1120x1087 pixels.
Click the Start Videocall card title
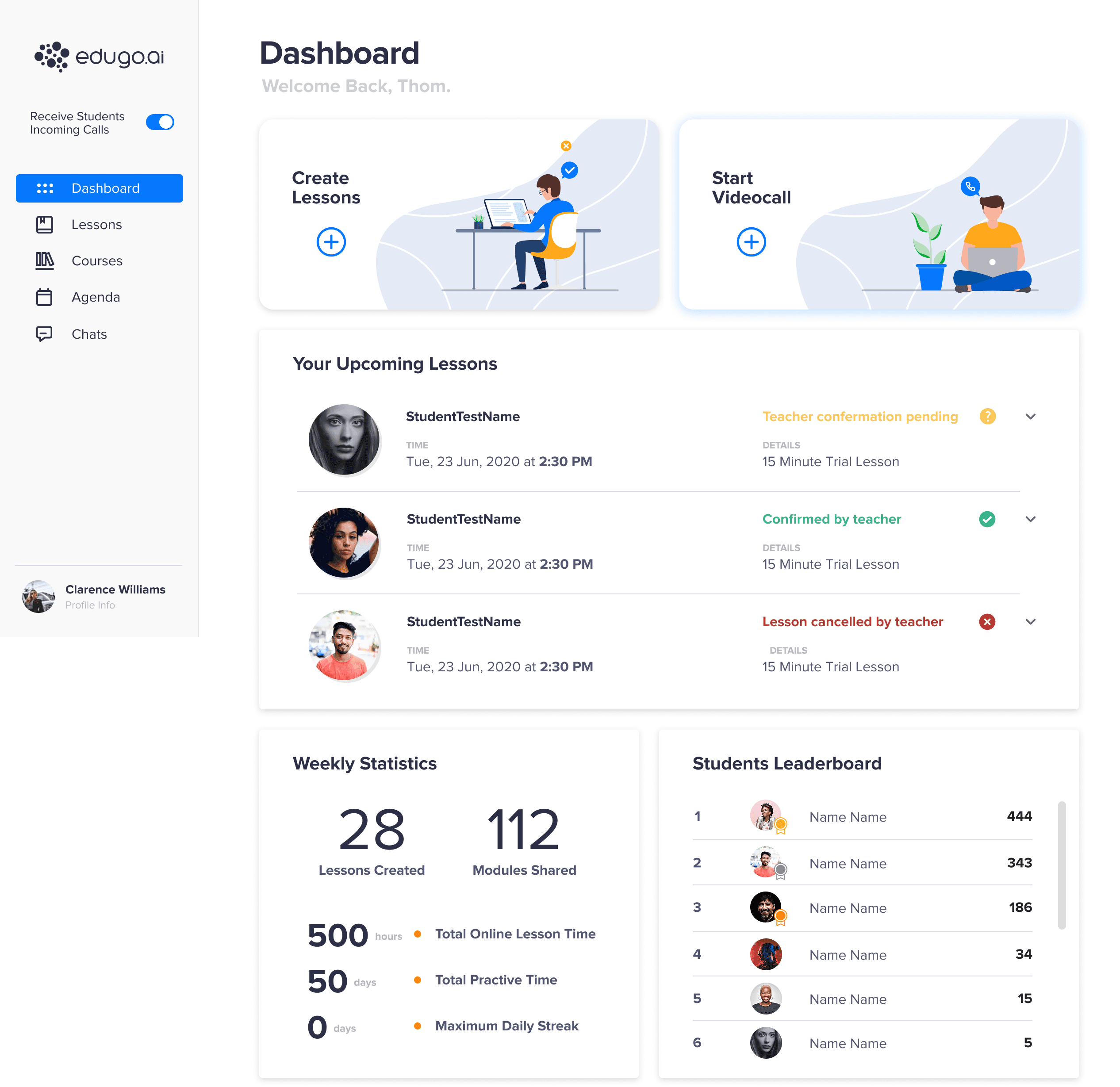coord(751,188)
